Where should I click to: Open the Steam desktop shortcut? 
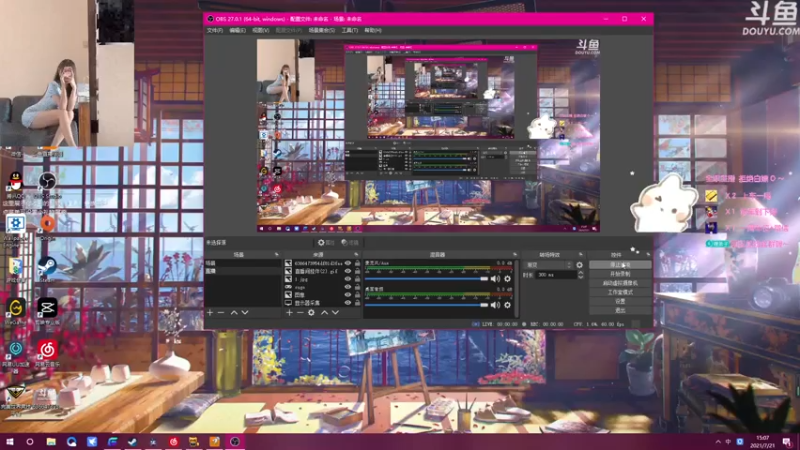tap(47, 268)
